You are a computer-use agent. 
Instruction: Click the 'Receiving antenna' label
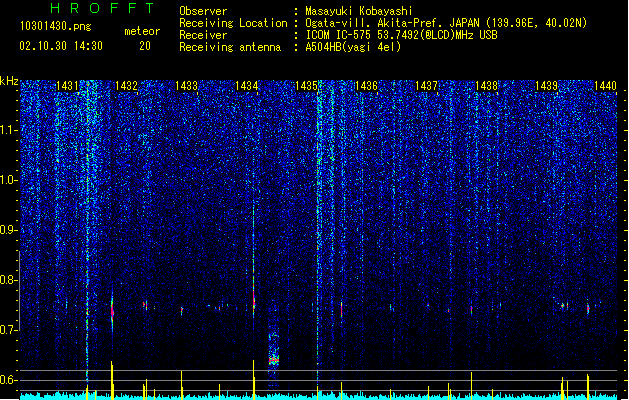(230, 47)
